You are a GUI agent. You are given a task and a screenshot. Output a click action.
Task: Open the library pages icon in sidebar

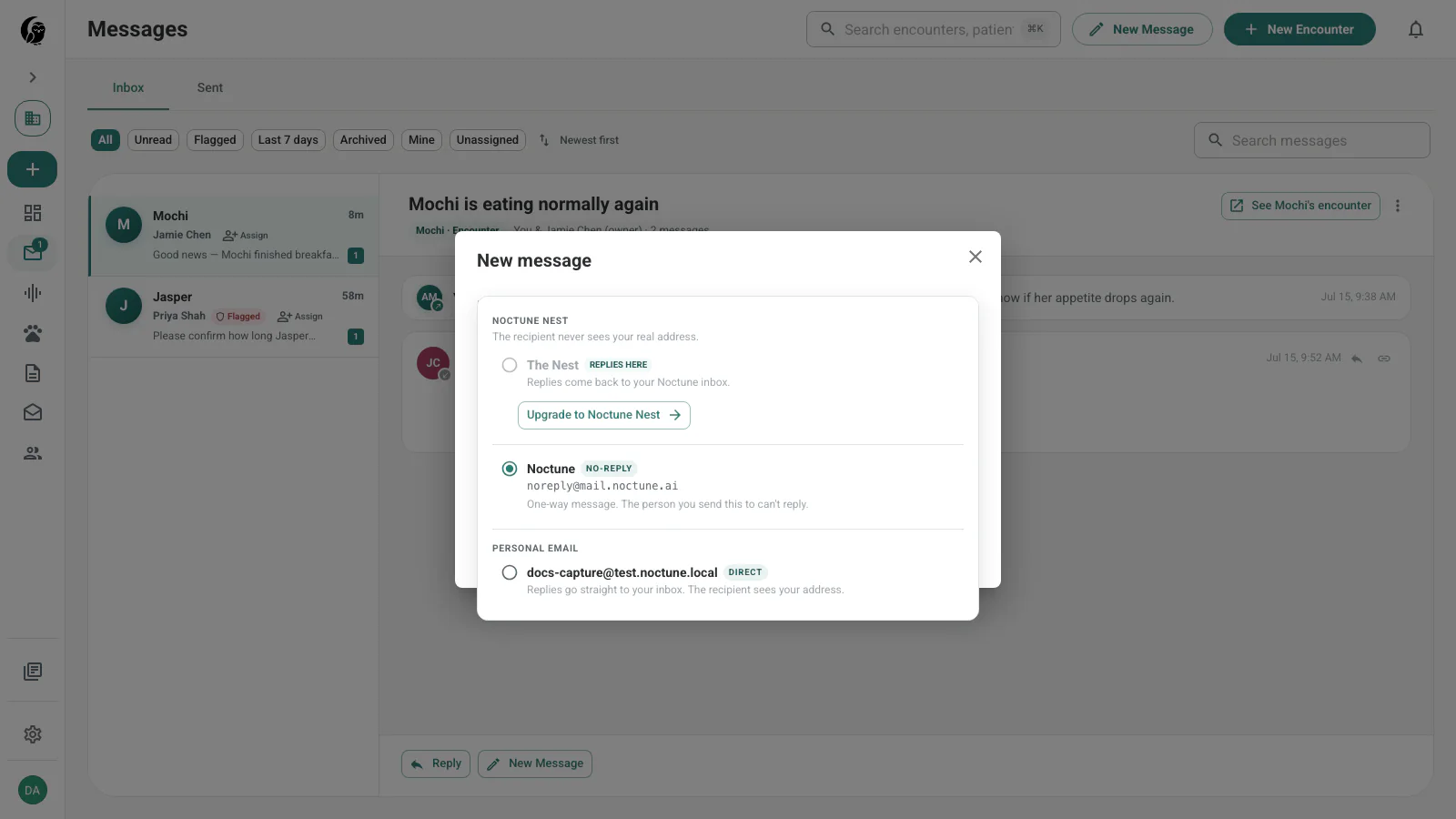(x=33, y=672)
